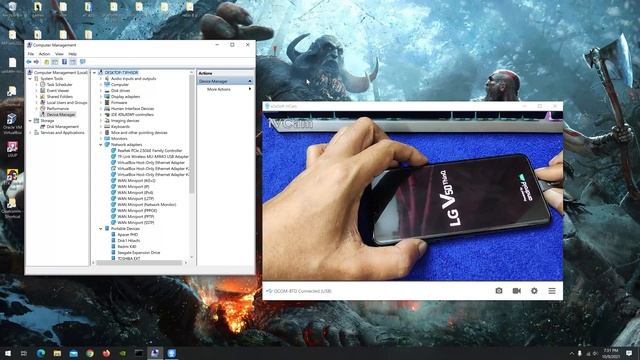
Task: Click the Oracle VM VirtualBox desktop icon
Action: pos(12,124)
